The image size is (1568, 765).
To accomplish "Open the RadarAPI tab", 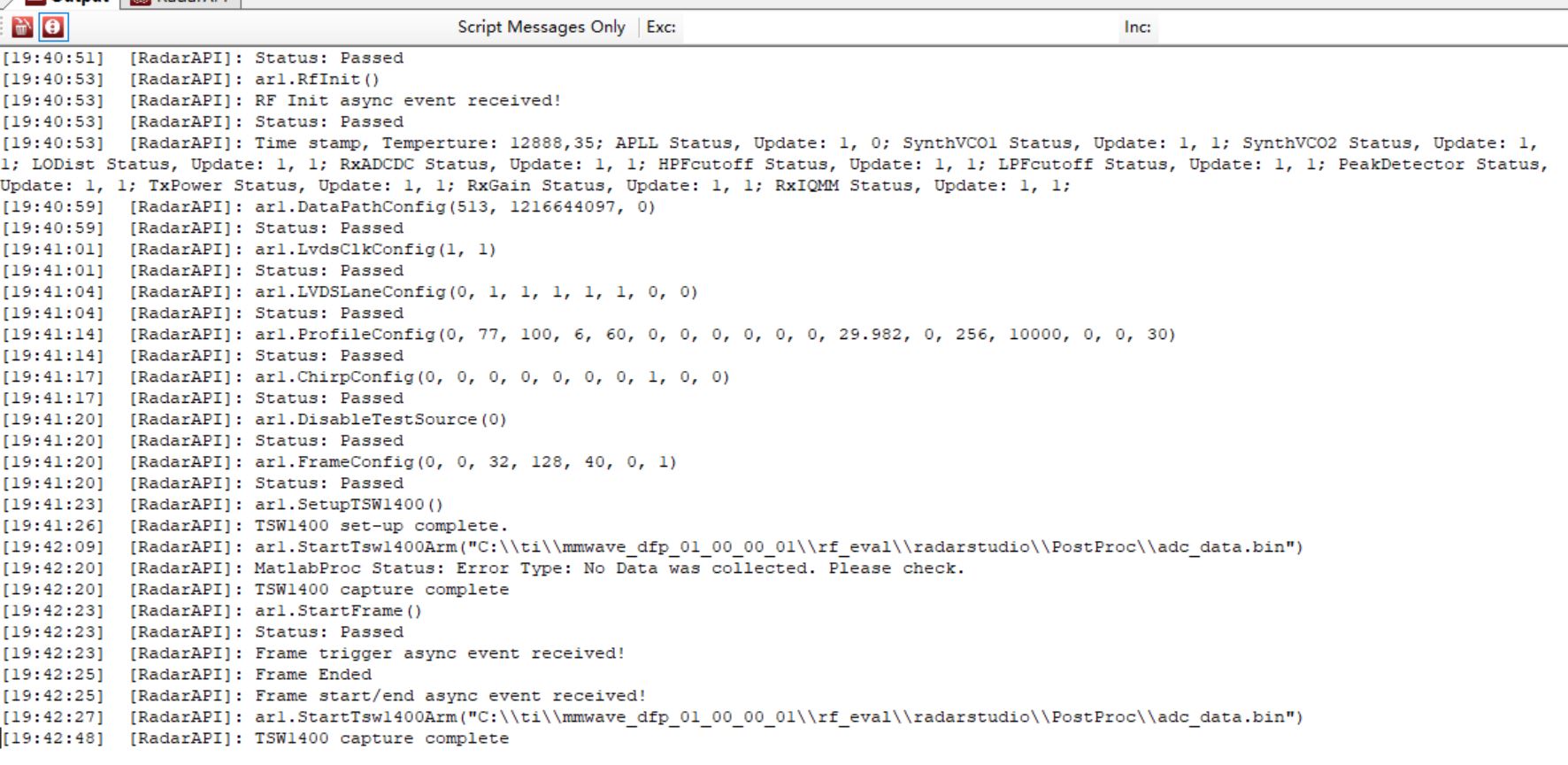I will point(181,2).
